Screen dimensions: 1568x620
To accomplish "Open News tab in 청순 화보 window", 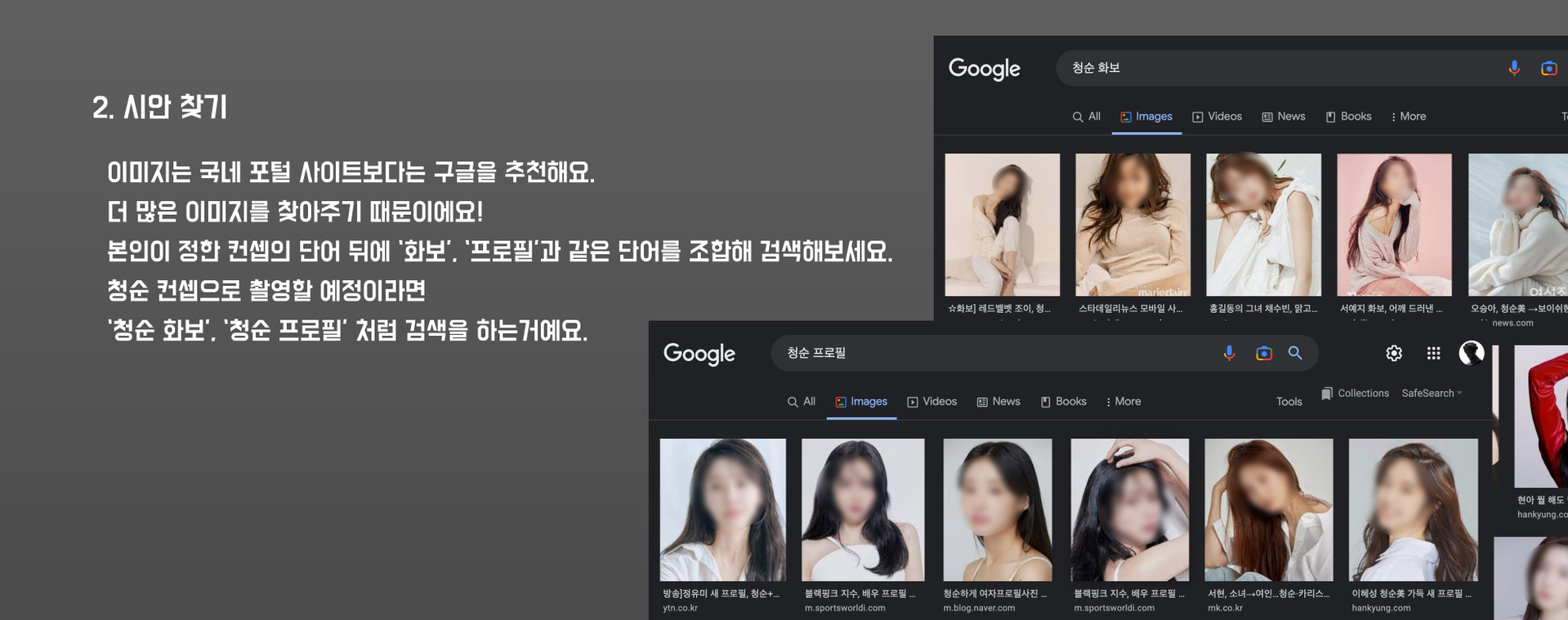I will coord(1284,117).
